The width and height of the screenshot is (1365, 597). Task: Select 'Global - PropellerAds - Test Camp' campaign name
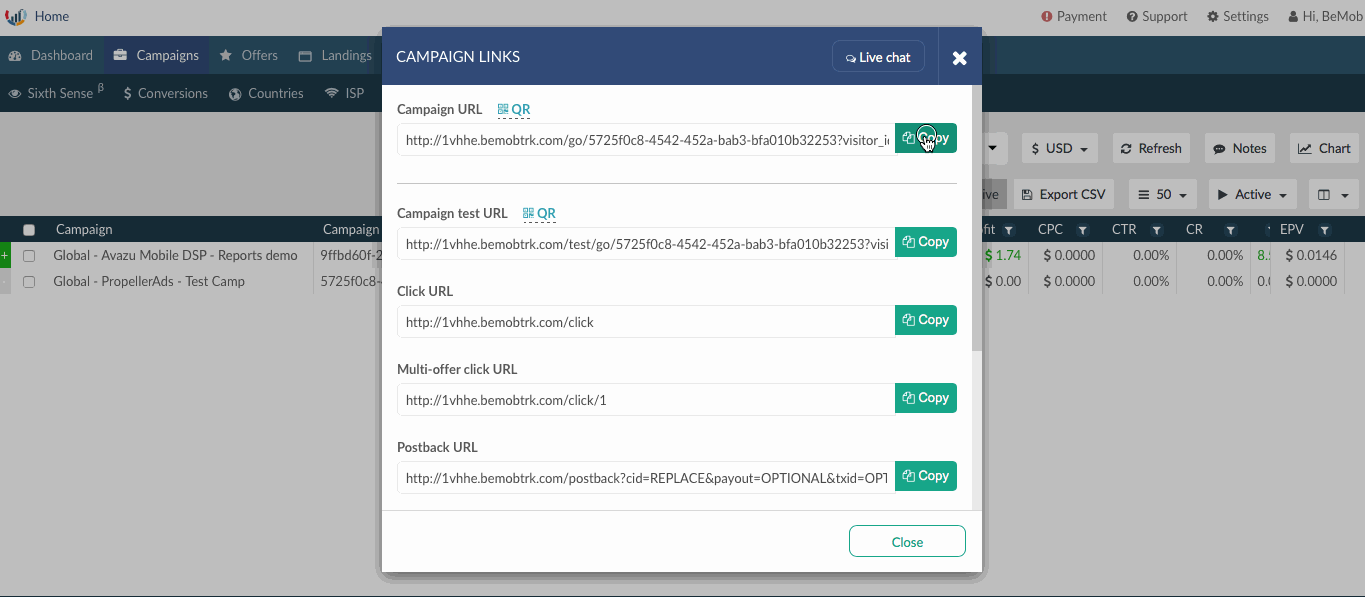click(149, 282)
